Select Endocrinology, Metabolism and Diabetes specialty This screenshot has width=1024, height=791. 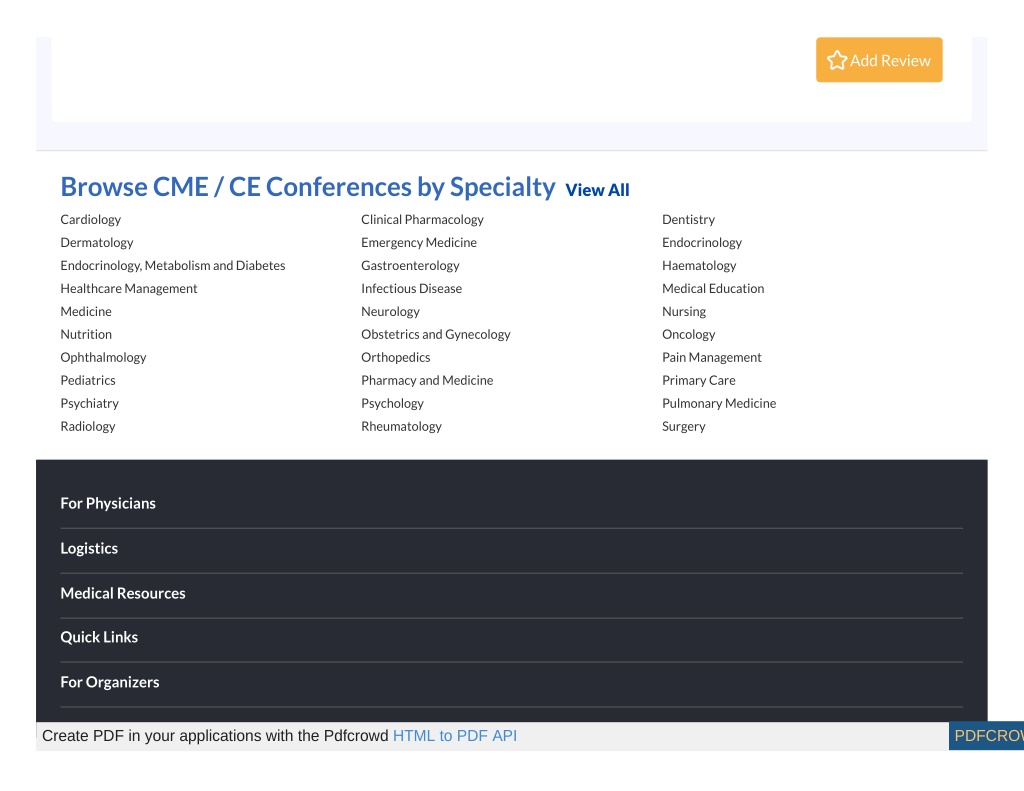(x=173, y=265)
